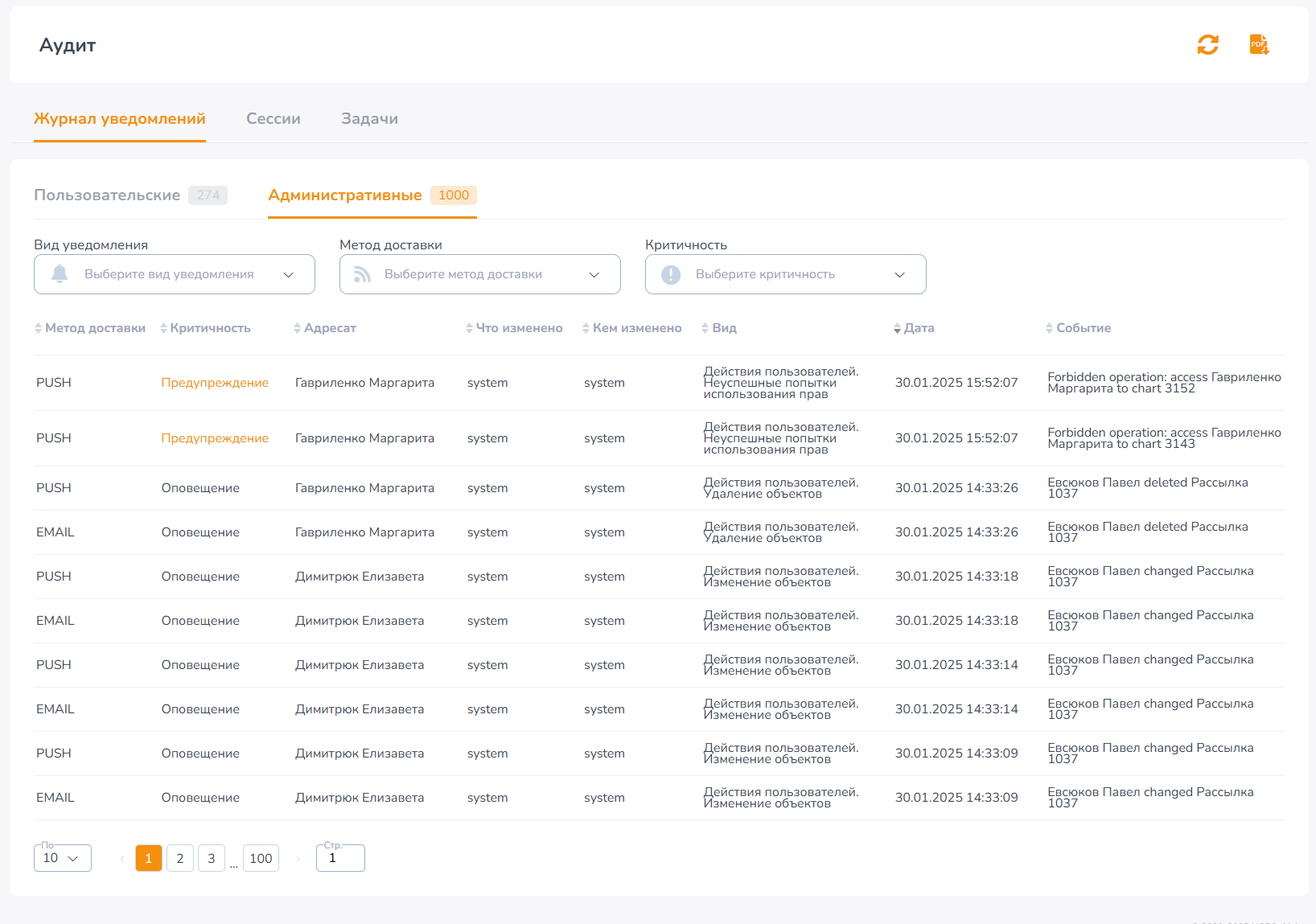Open the Вид уведомления dropdown
The image size is (1316, 924).
175,274
